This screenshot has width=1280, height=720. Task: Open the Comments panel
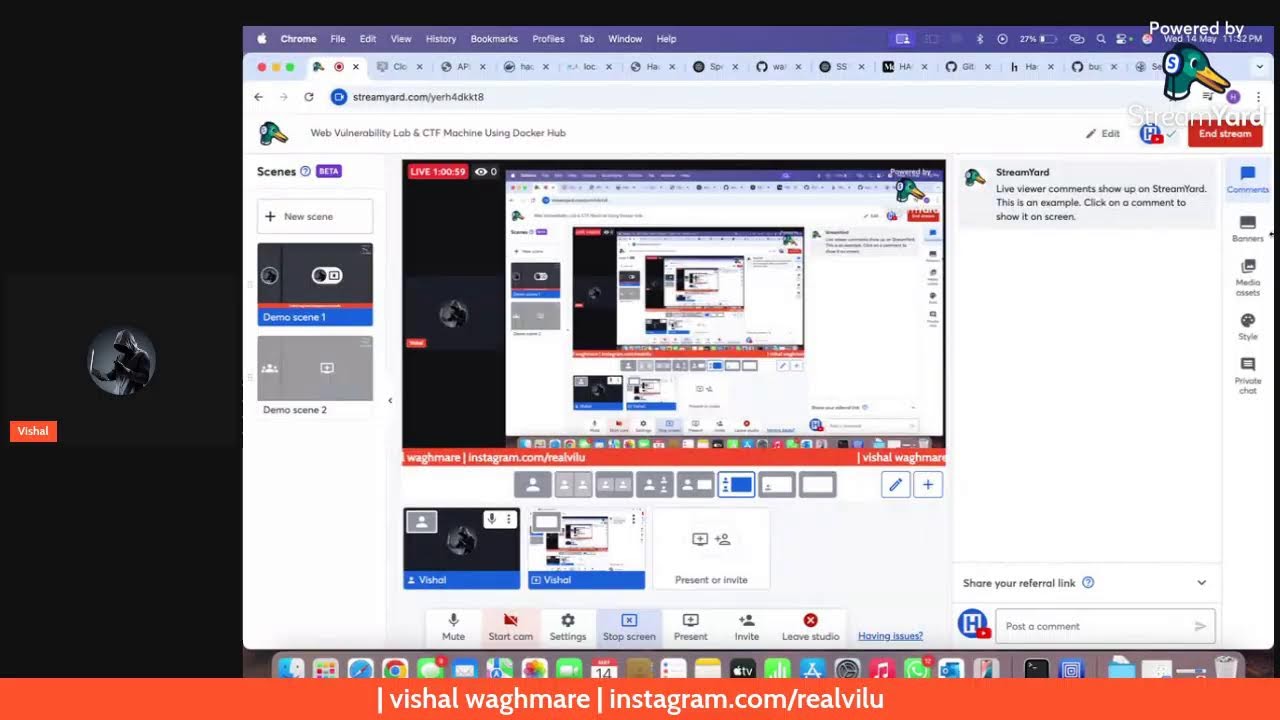coord(1248,180)
